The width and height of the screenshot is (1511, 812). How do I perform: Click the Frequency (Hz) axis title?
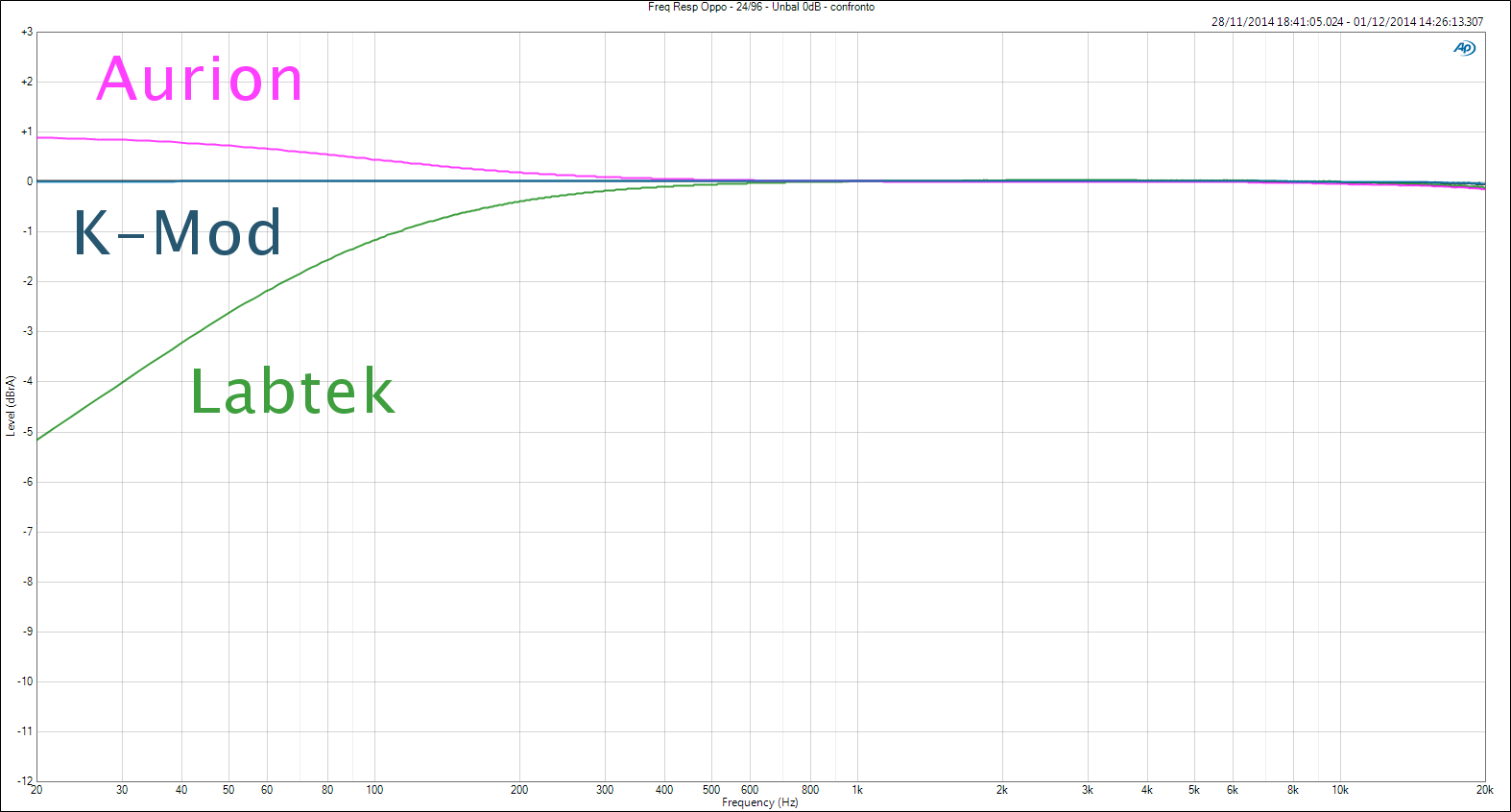(759, 802)
